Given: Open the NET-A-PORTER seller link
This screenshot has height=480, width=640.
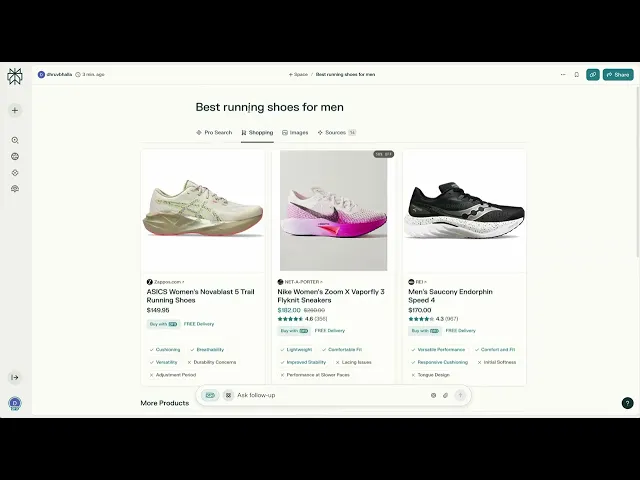Looking at the screenshot, I should click(x=300, y=282).
